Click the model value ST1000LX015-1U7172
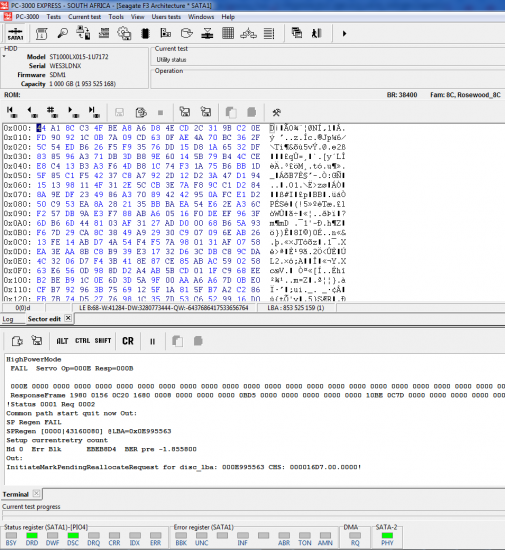 pyautogui.click(x=79, y=57)
